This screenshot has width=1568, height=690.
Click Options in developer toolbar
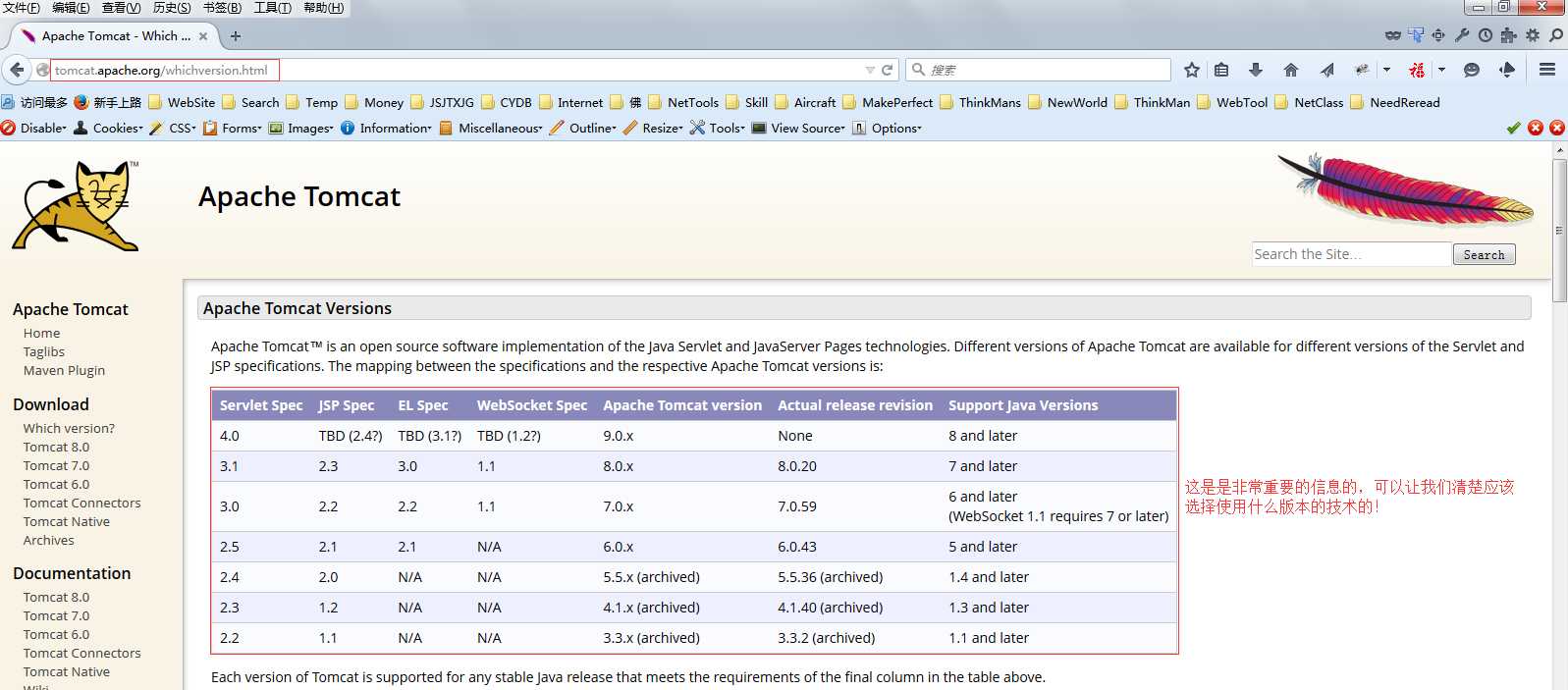(888, 128)
